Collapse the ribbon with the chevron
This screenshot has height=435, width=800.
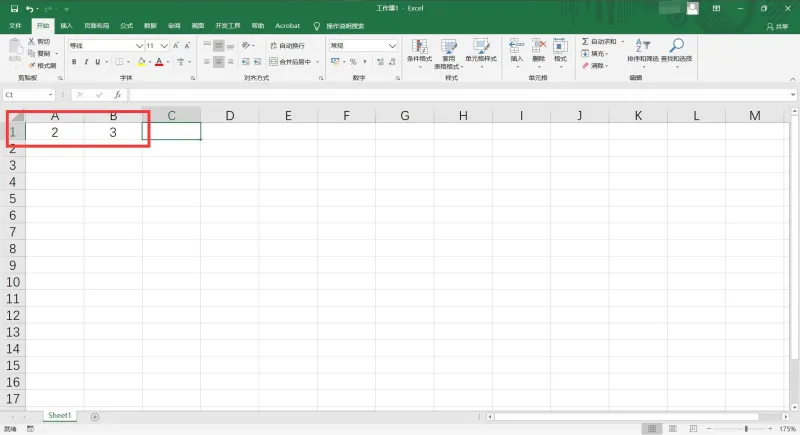792,79
